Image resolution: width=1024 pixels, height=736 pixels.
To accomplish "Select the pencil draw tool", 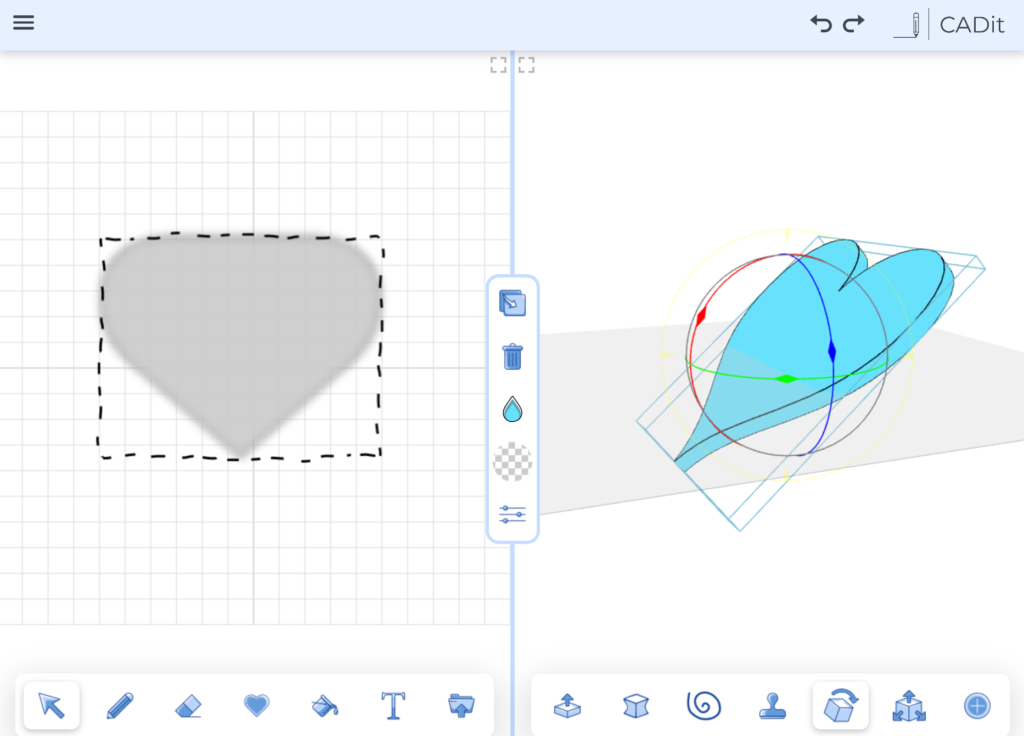I will point(120,705).
